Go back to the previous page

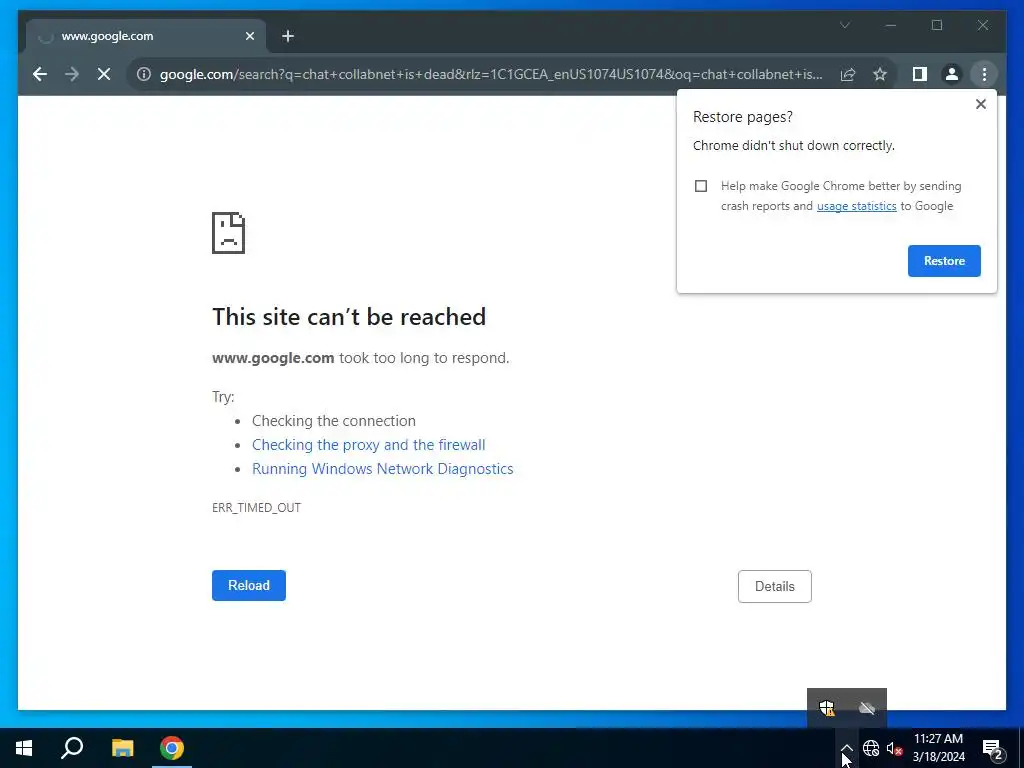(40, 74)
